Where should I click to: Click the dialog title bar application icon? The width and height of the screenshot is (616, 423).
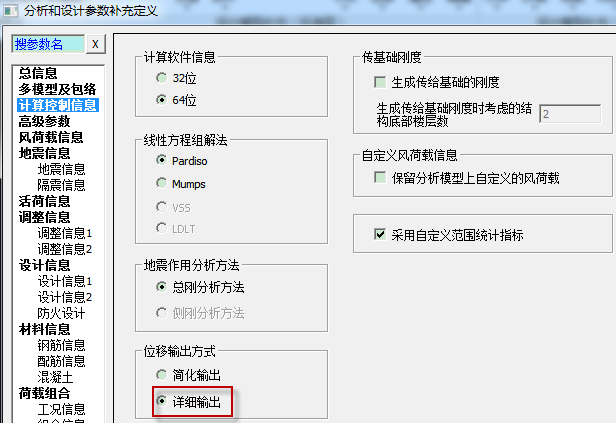coord(11,11)
